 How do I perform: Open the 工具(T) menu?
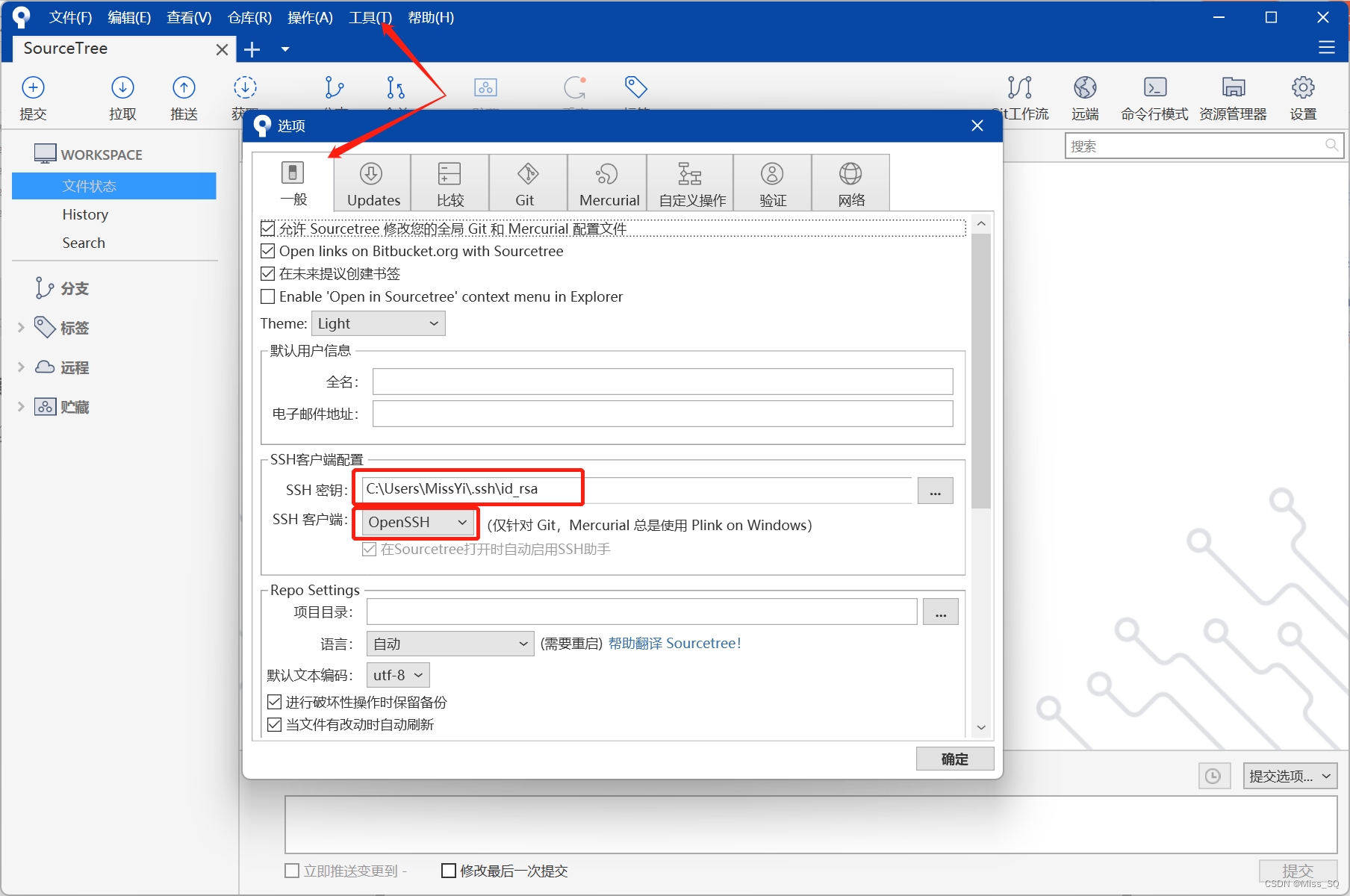click(x=370, y=17)
